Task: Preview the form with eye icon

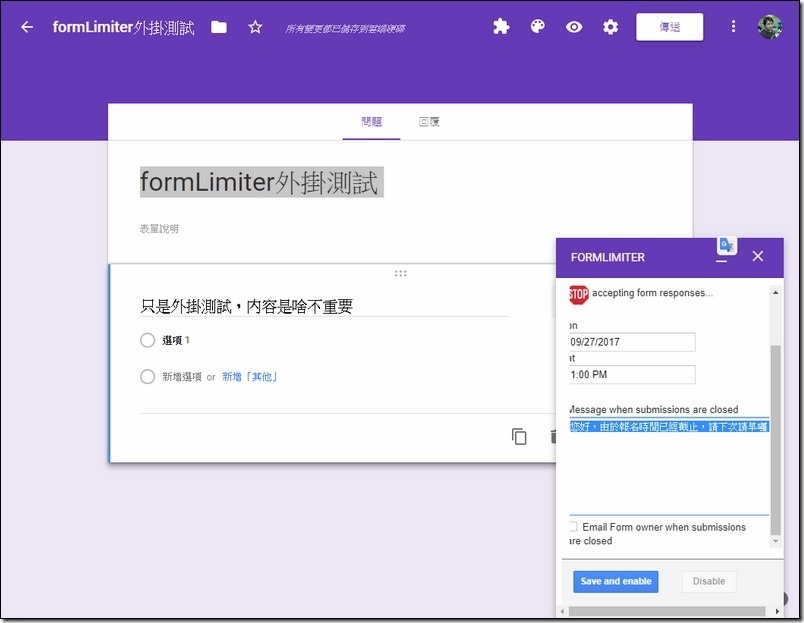Action: coord(574,27)
